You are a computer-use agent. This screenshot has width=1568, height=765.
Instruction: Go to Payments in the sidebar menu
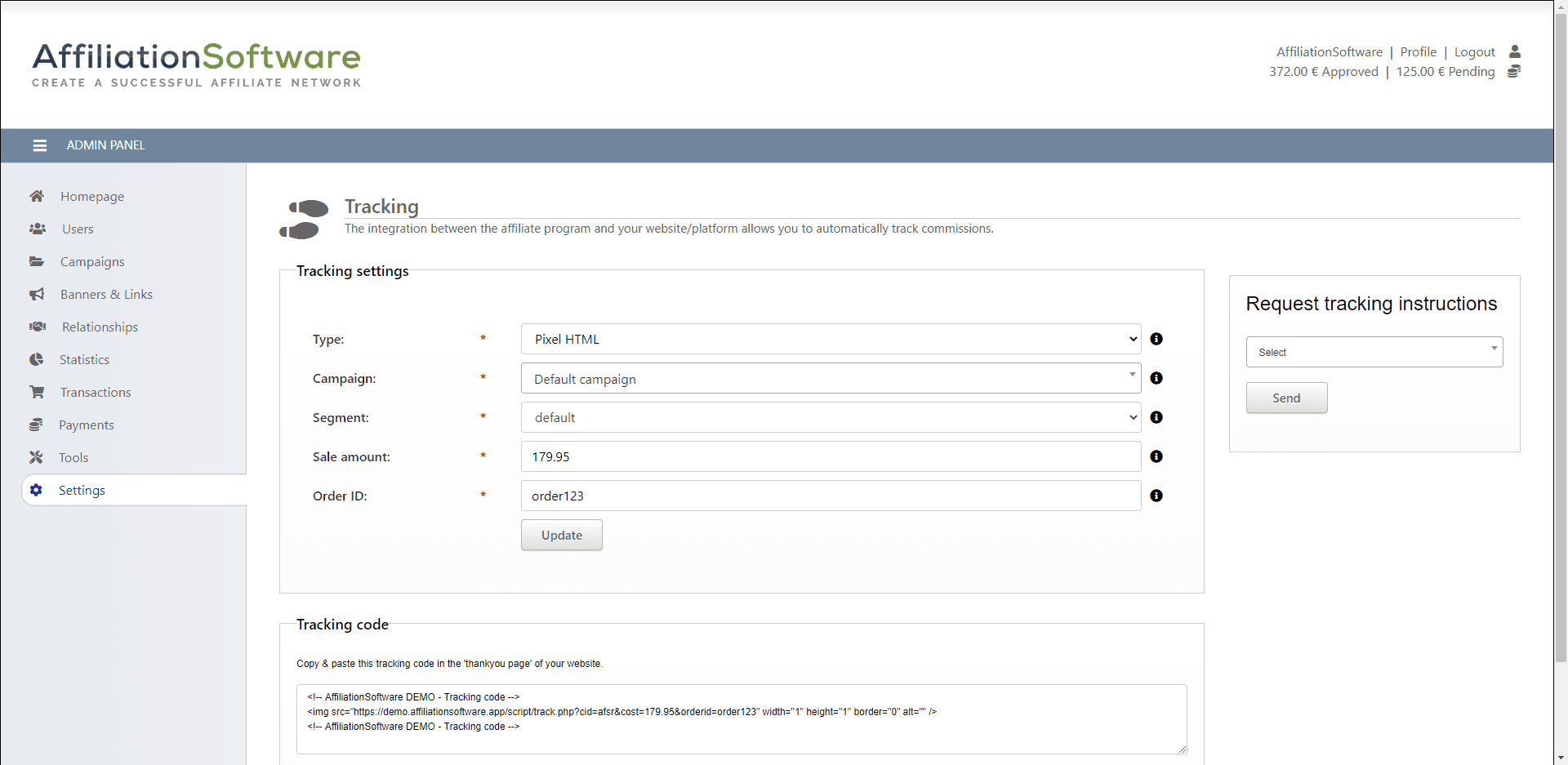tap(86, 425)
